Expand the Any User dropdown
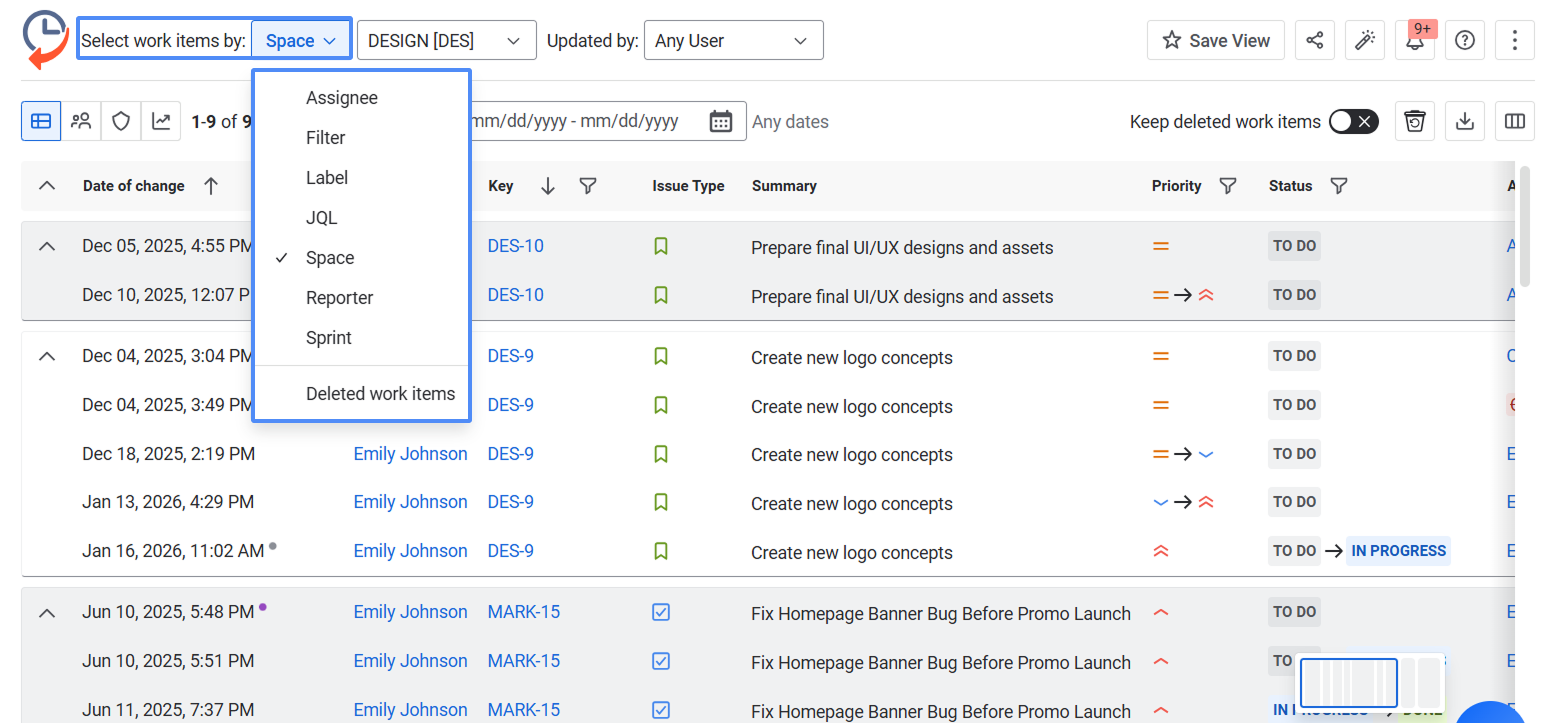This screenshot has width=1544, height=723. pyautogui.click(x=733, y=41)
